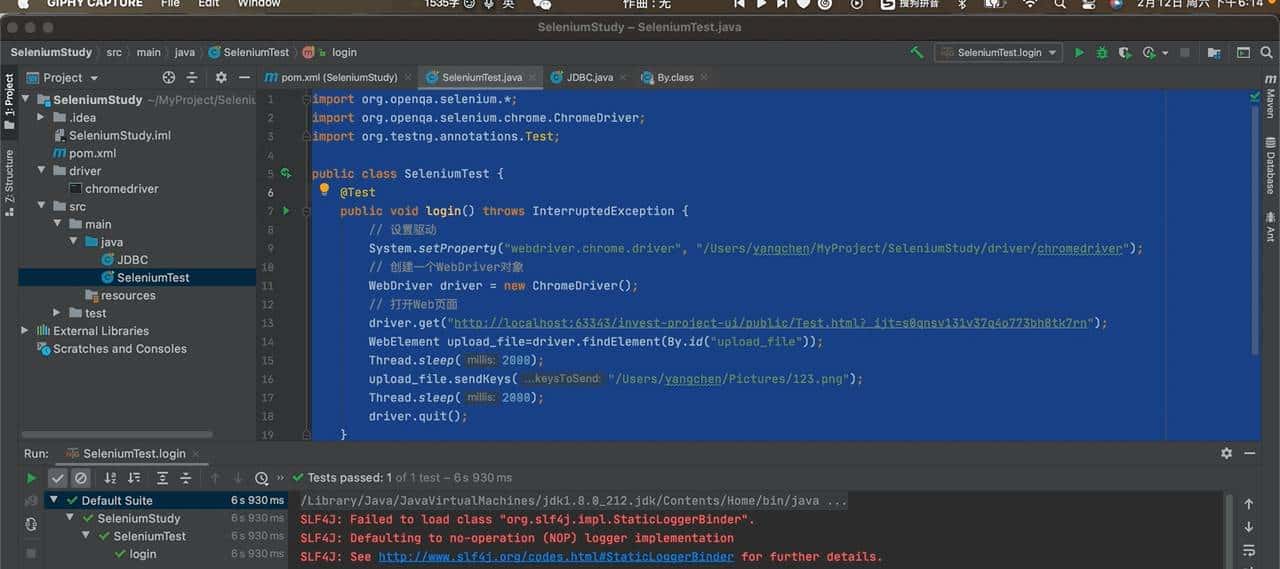The width and height of the screenshot is (1280, 569).
Task: Run SeleniumTest.login from the top toolbar
Action: point(1079,52)
